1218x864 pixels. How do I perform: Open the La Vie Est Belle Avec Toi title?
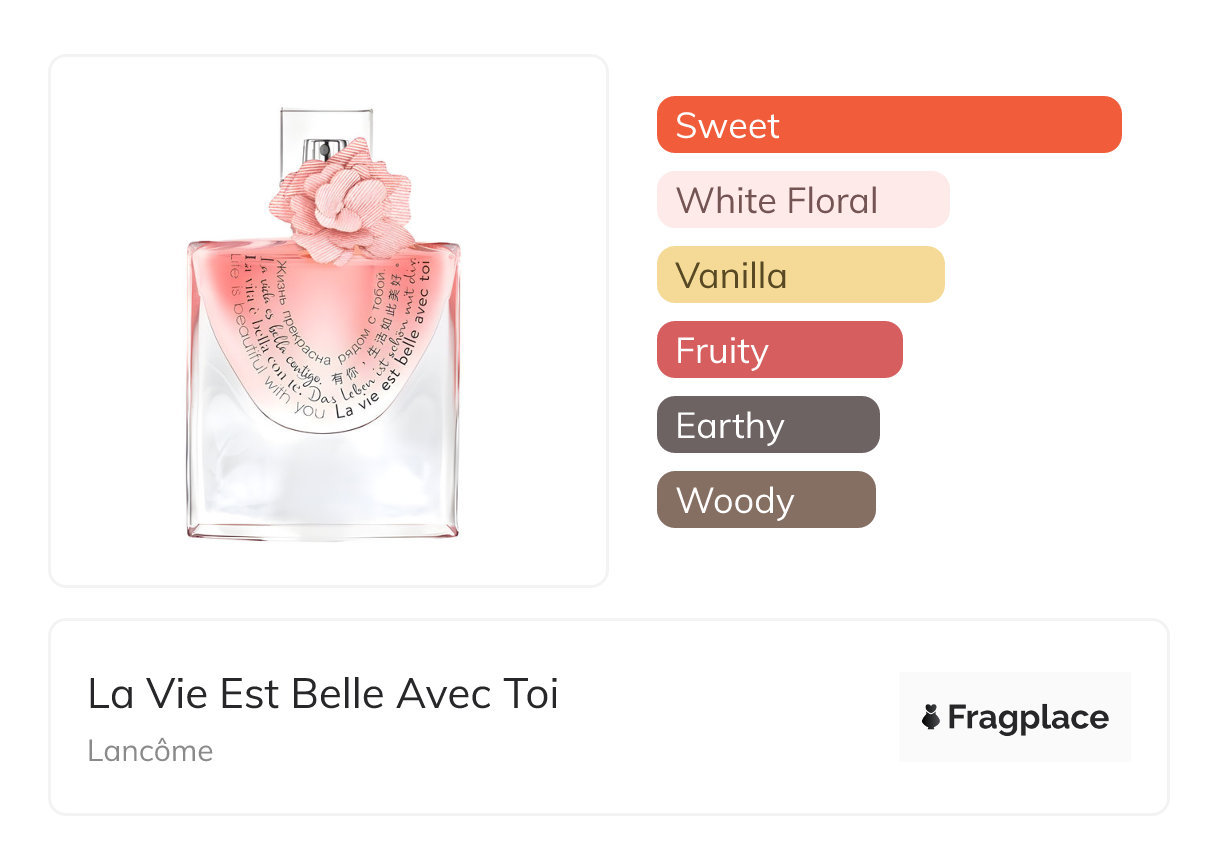coord(323,694)
